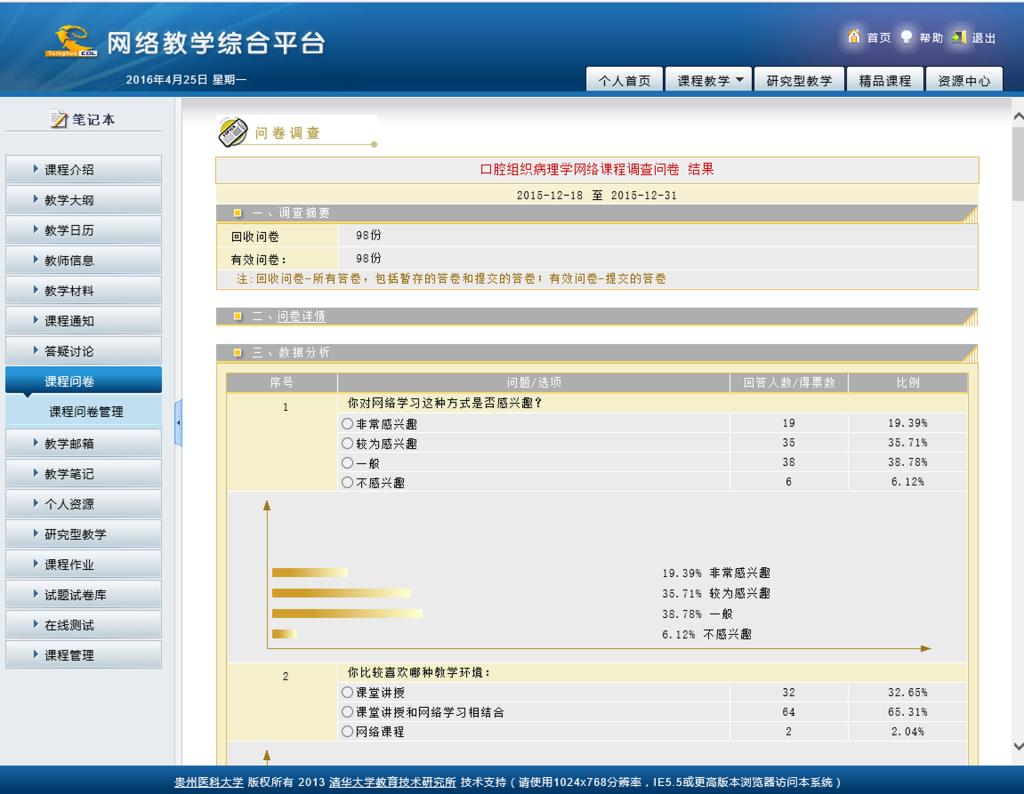Viewport: 1024px width, 794px height.
Task: Expand the 教学笔记 sidebar section
Action: pyautogui.click(x=84, y=473)
